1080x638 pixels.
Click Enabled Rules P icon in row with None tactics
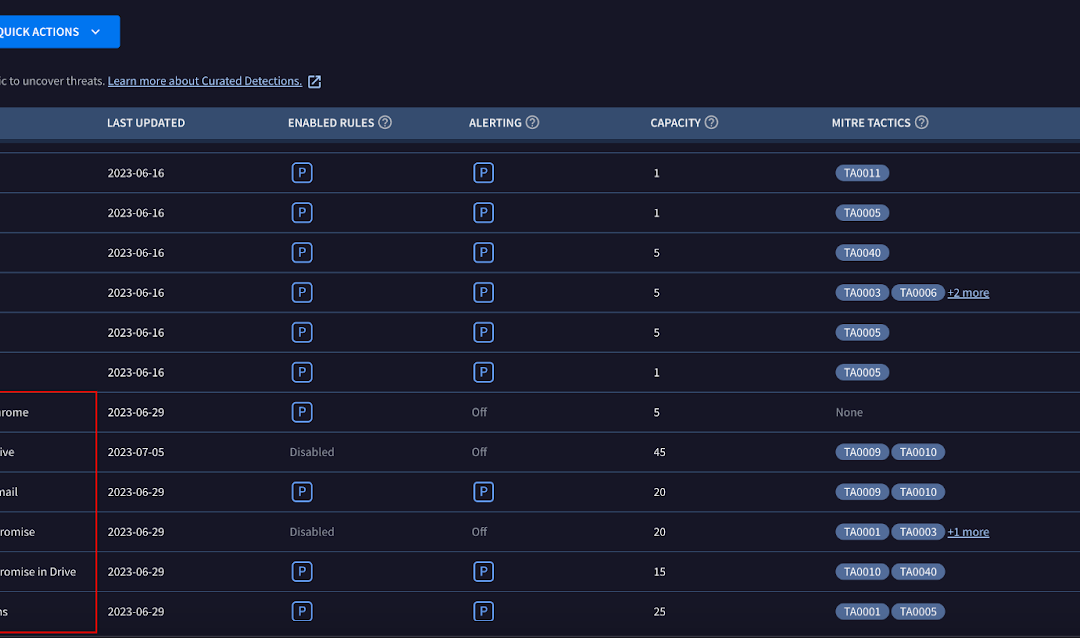tap(302, 413)
